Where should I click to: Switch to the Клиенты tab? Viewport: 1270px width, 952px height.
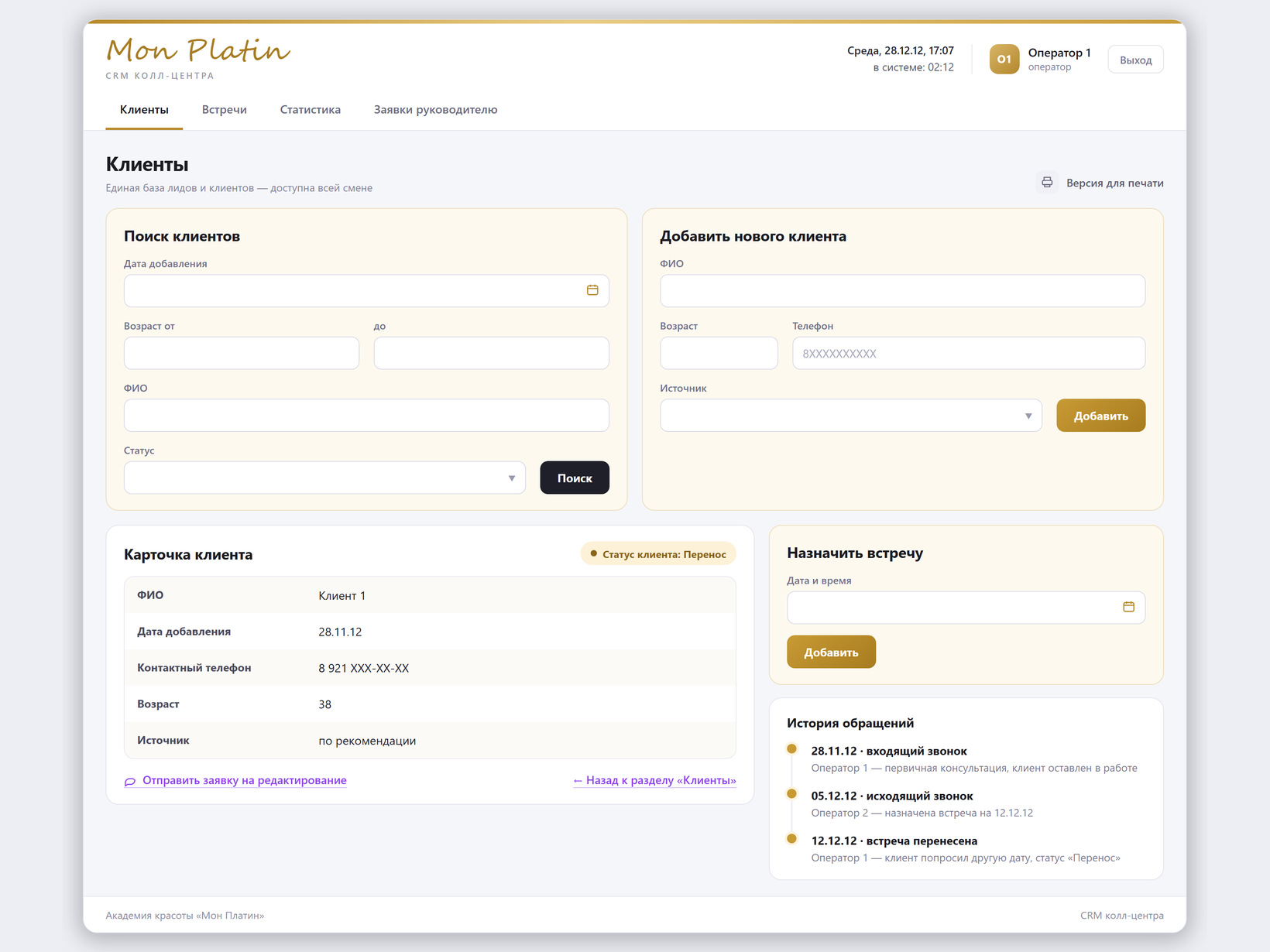click(x=144, y=110)
